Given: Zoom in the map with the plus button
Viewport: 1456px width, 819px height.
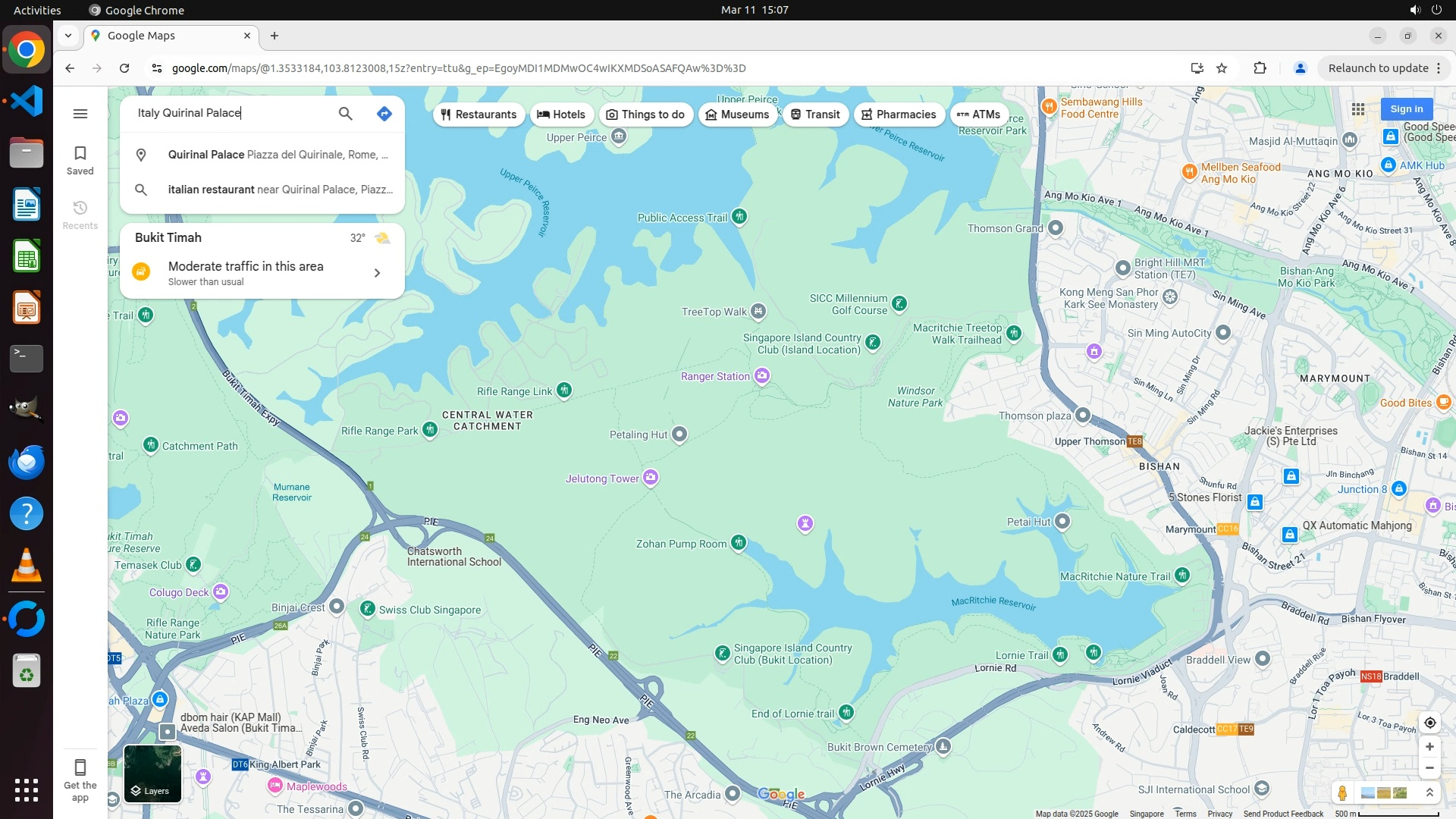Looking at the screenshot, I should point(1429,747).
